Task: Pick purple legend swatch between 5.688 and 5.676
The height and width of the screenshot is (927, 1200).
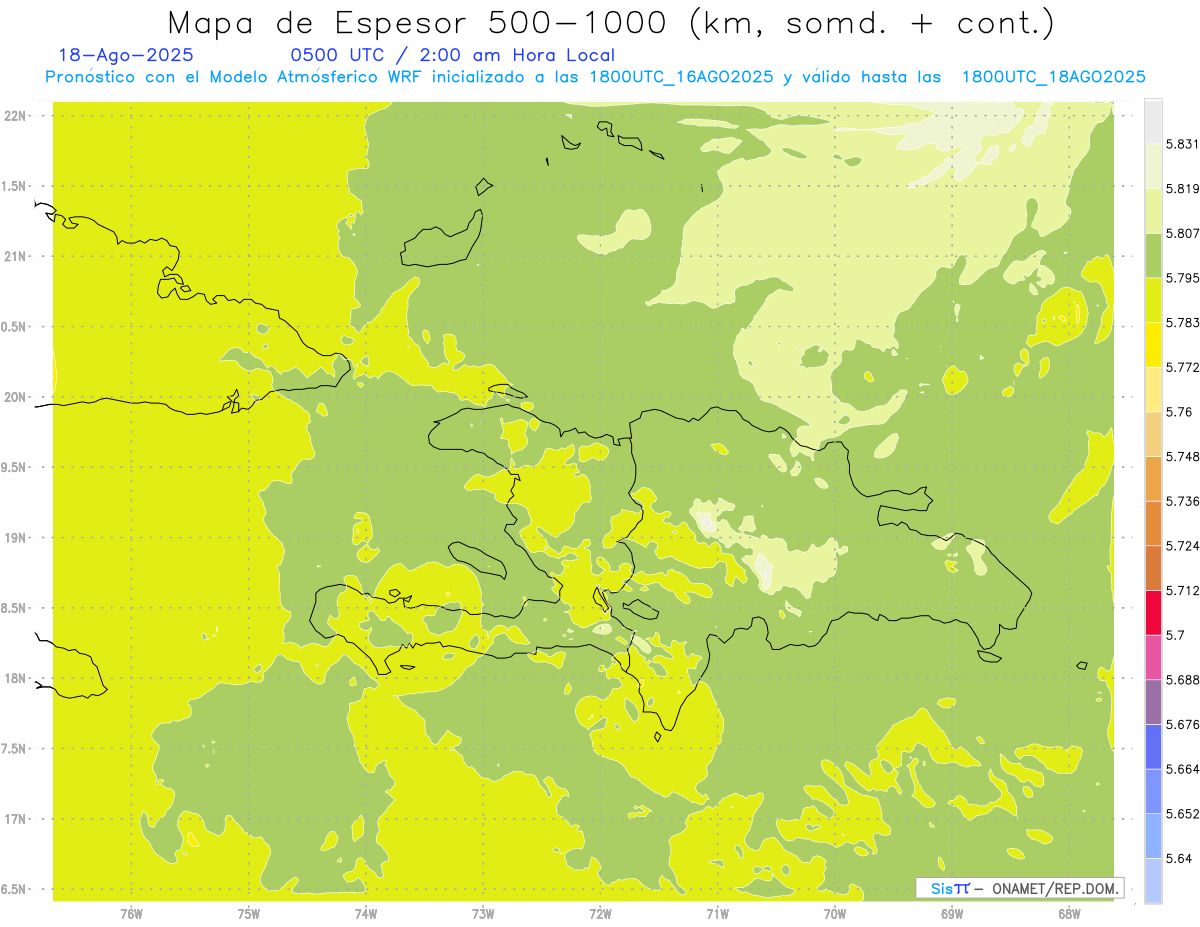Action: (x=1153, y=701)
